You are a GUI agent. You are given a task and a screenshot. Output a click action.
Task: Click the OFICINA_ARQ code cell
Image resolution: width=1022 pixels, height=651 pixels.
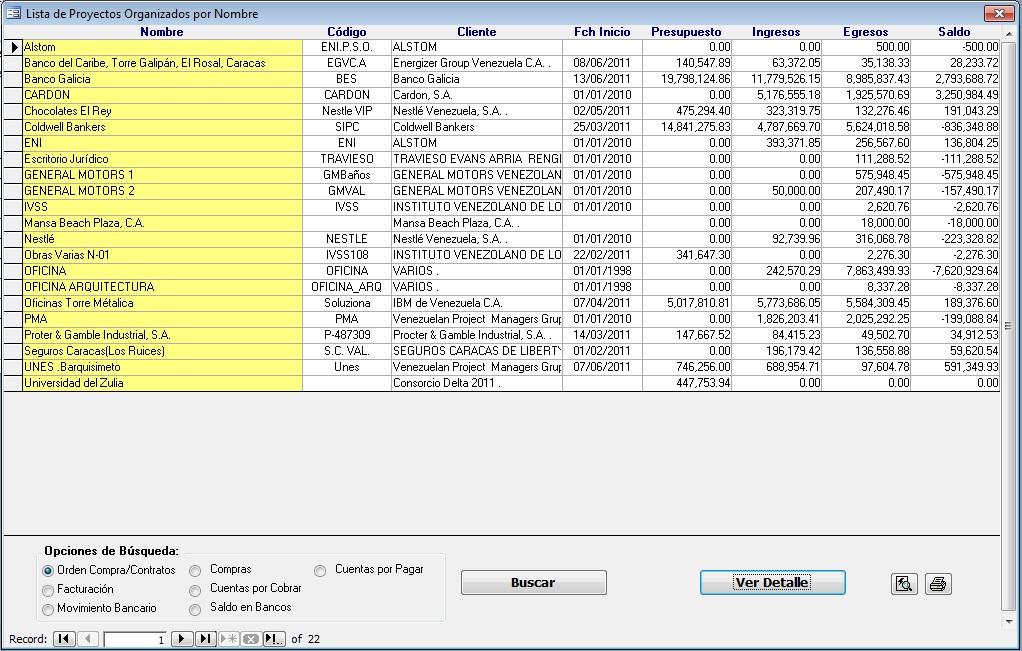pyautogui.click(x=347, y=287)
